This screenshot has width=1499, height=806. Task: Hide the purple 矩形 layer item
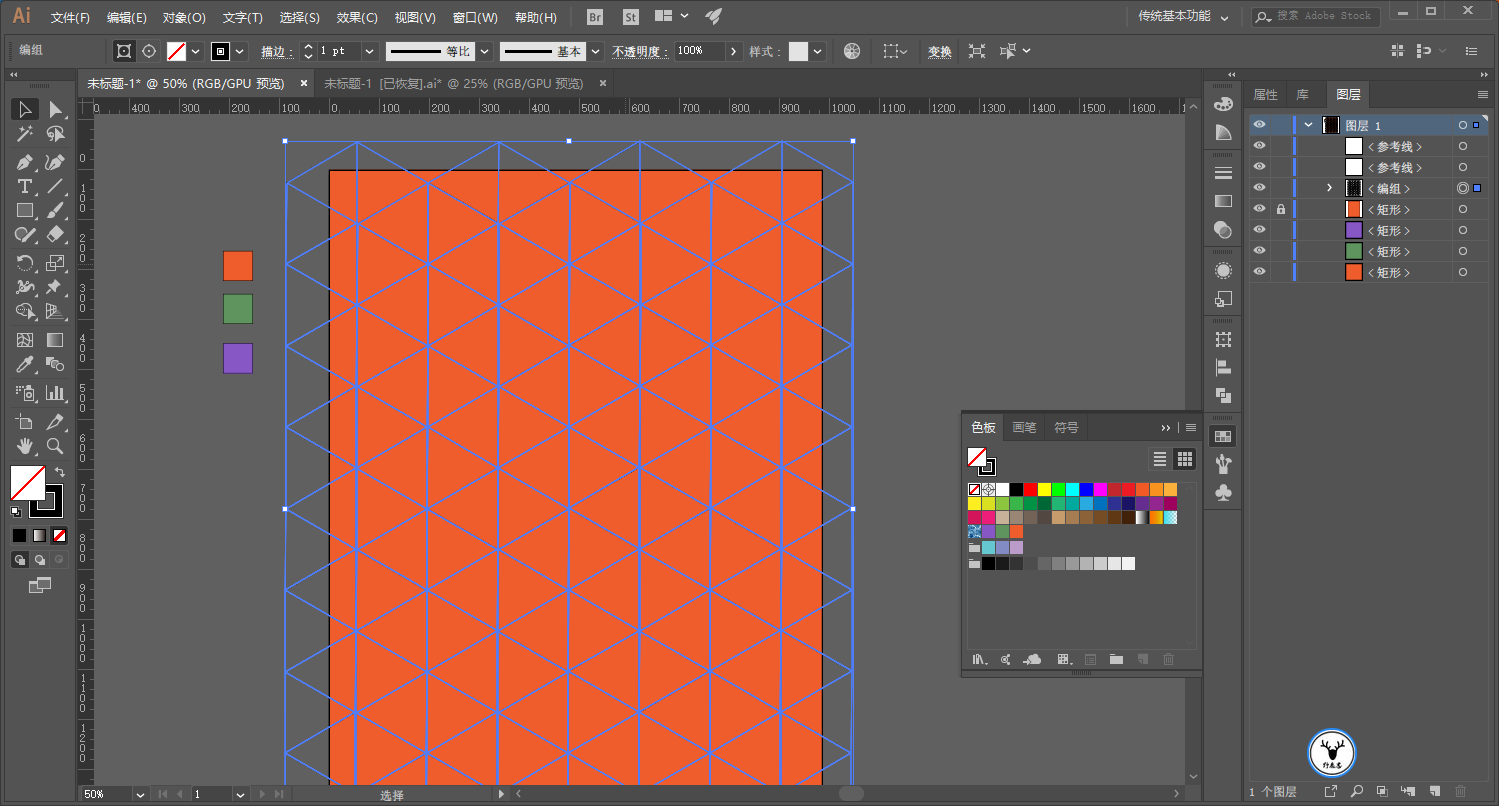(x=1260, y=230)
